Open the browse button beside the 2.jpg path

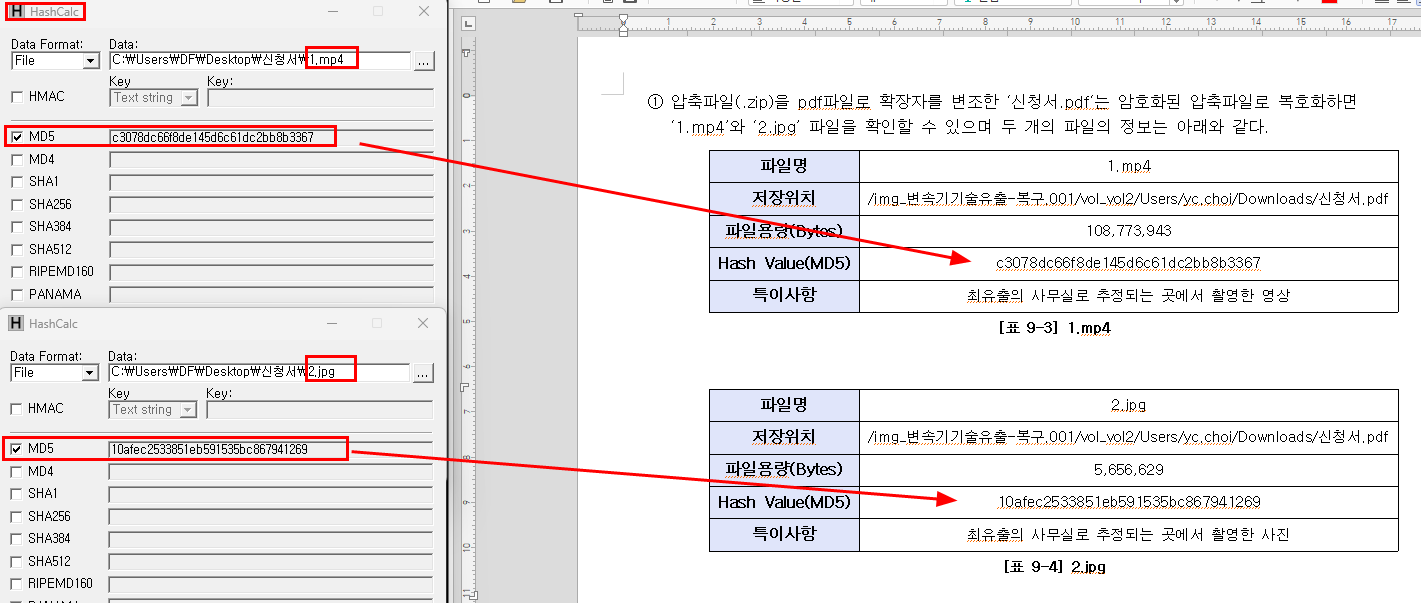point(424,373)
